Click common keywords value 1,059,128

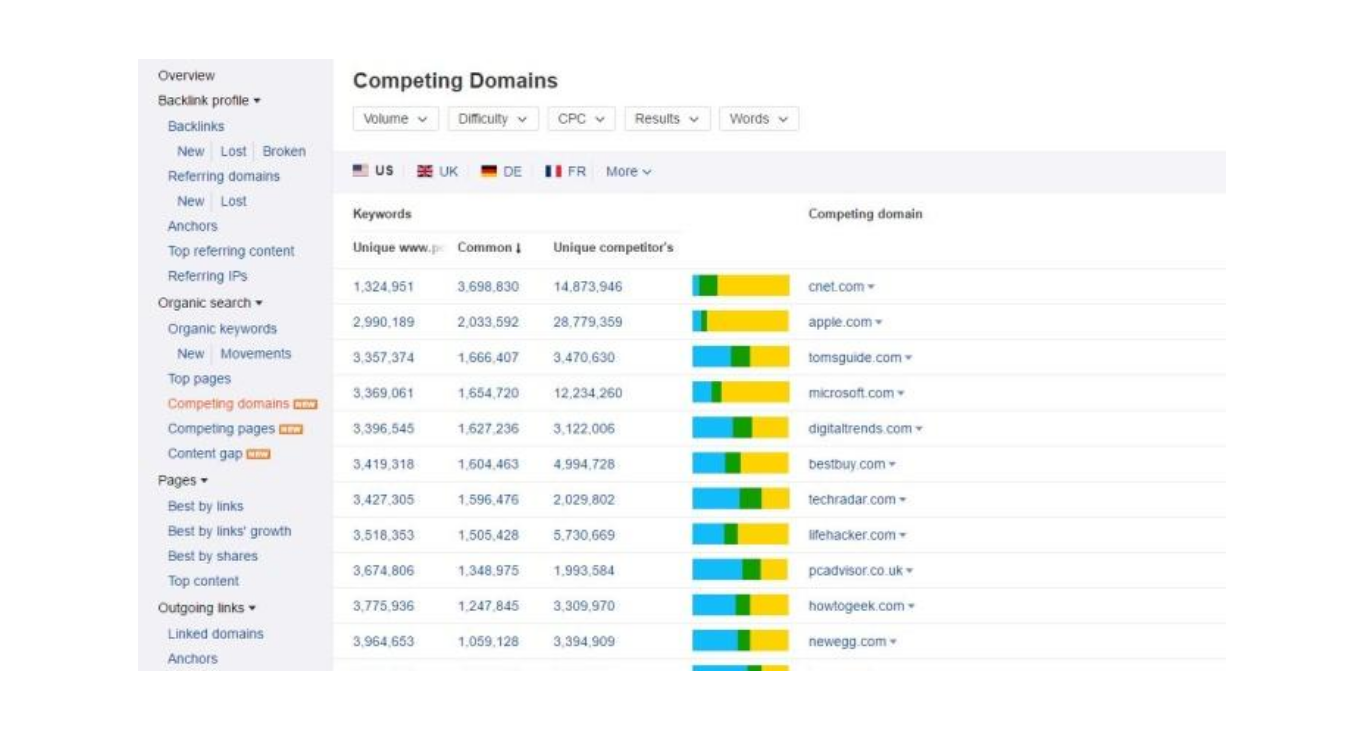[488, 642]
